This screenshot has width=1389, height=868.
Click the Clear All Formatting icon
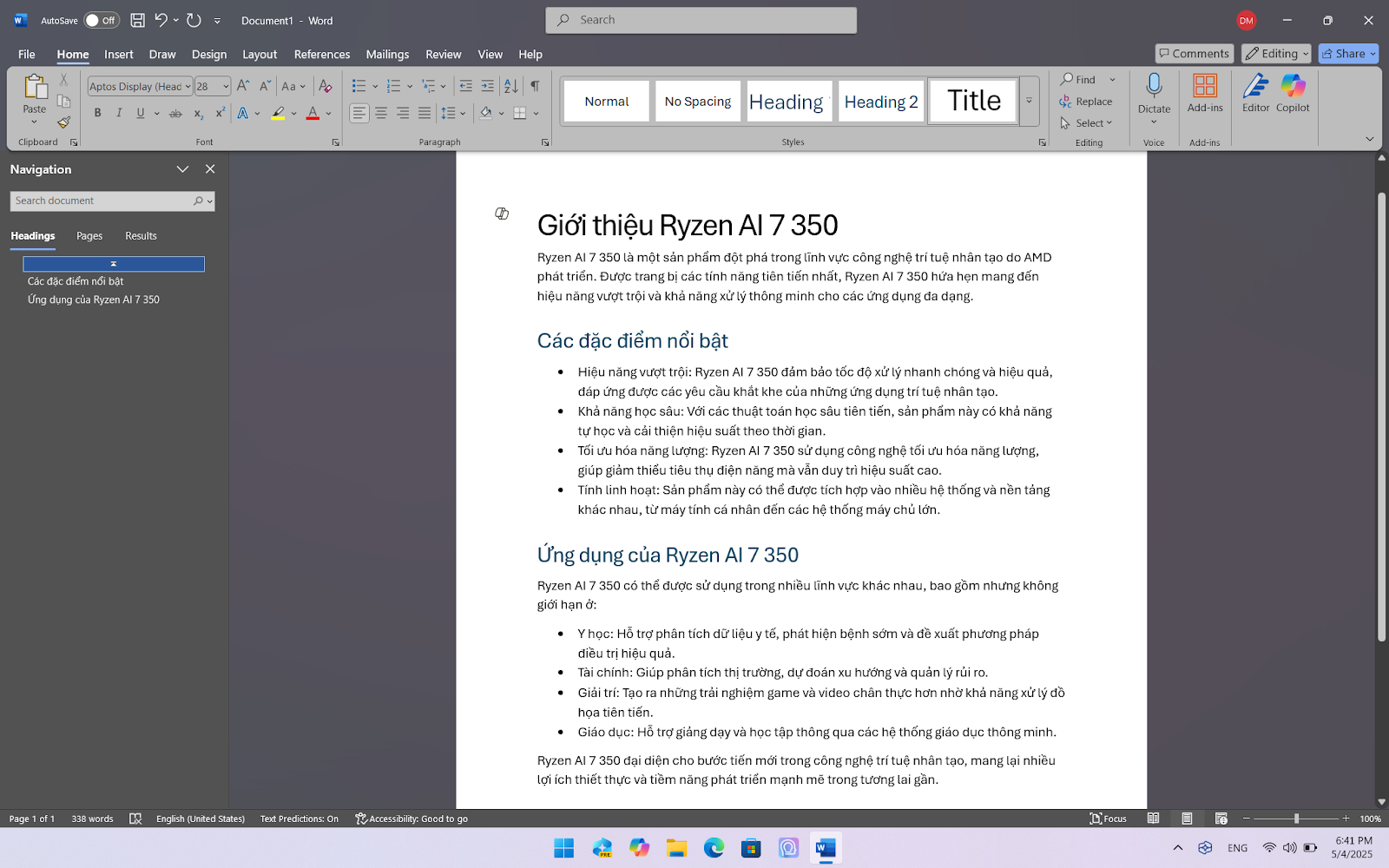click(325, 86)
